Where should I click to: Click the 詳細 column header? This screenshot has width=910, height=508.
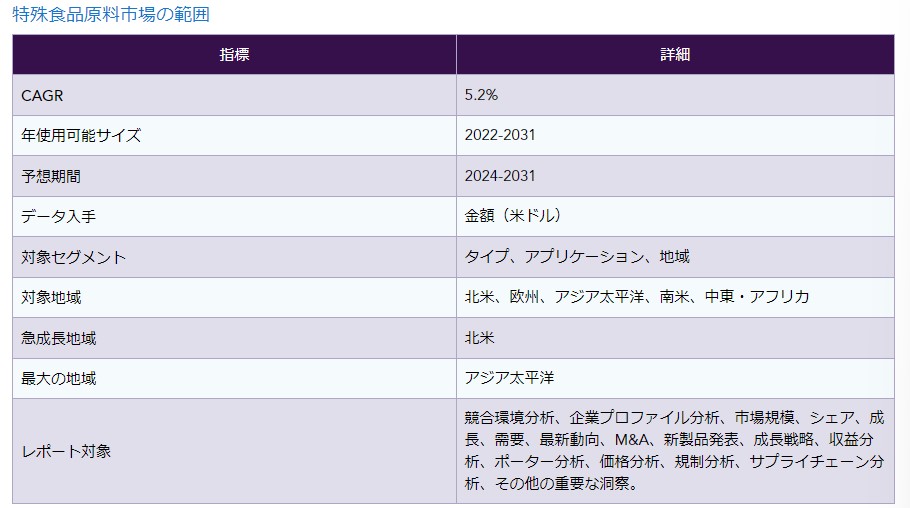pyautogui.click(x=675, y=54)
